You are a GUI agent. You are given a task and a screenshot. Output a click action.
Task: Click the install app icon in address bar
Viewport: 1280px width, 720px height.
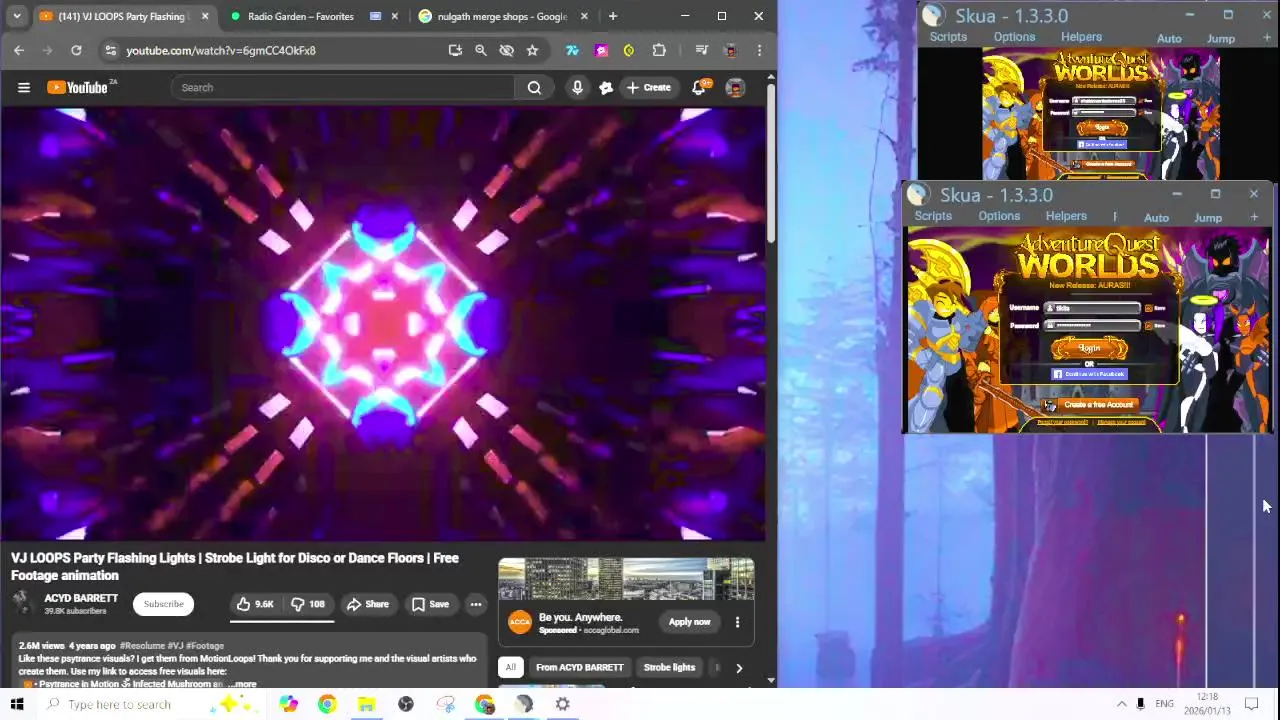point(455,50)
